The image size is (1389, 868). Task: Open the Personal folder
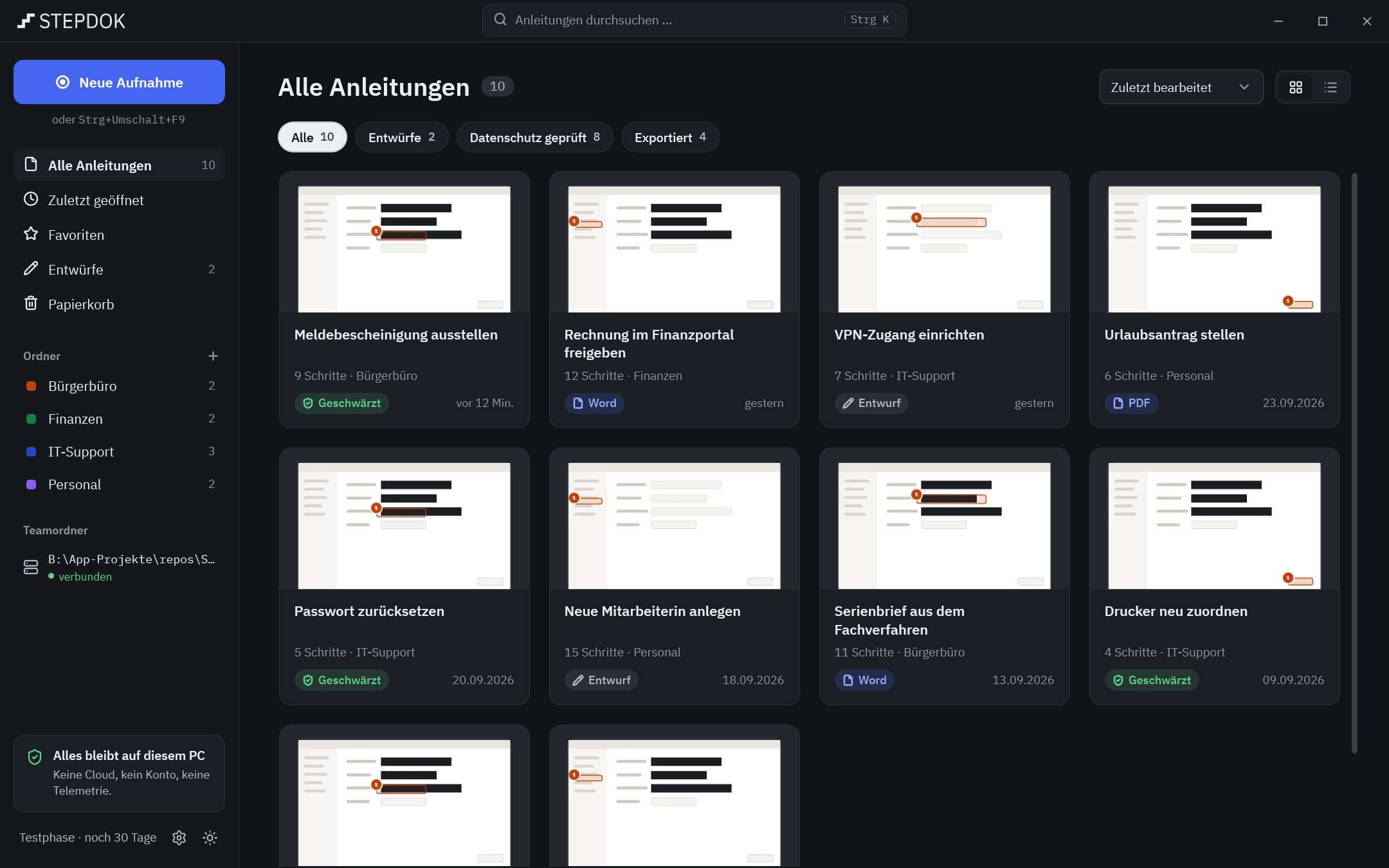[119, 484]
